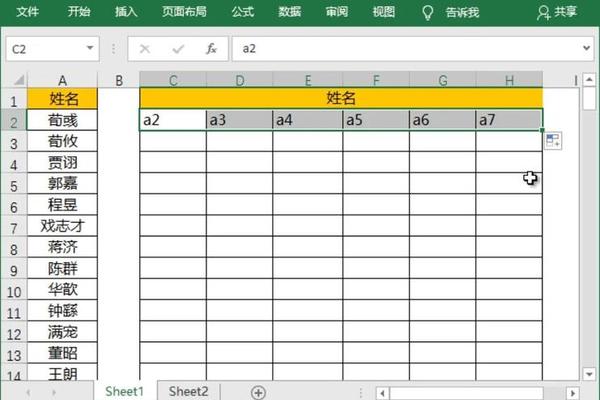Select column H header
This screenshot has height=400, width=600.
[509, 80]
